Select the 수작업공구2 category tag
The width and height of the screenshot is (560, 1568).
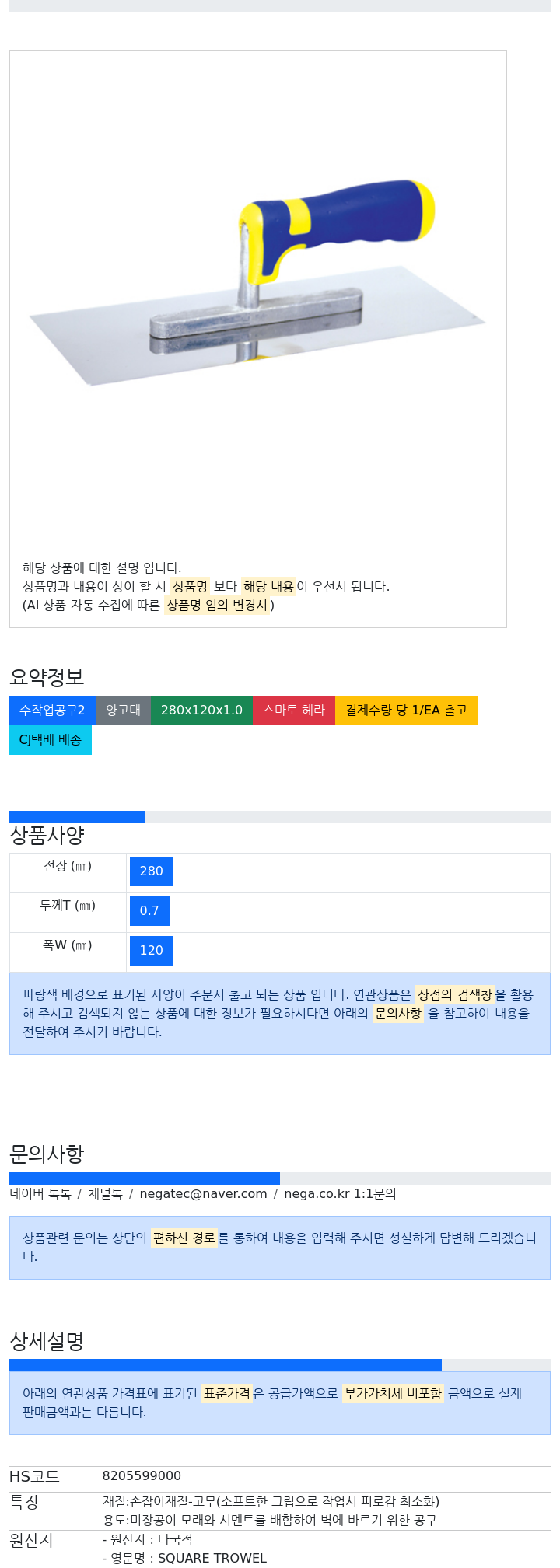(52, 711)
